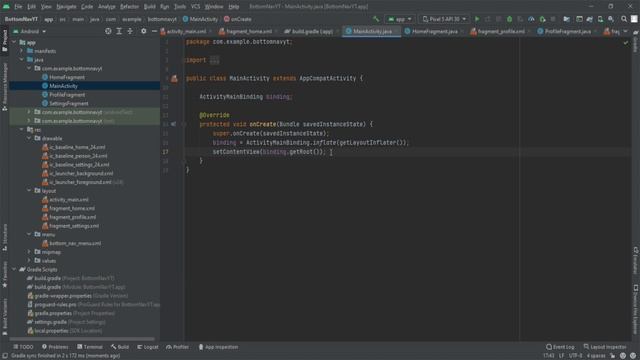Expand the folded import block
Screen dimensions: 640x360
(214, 60)
